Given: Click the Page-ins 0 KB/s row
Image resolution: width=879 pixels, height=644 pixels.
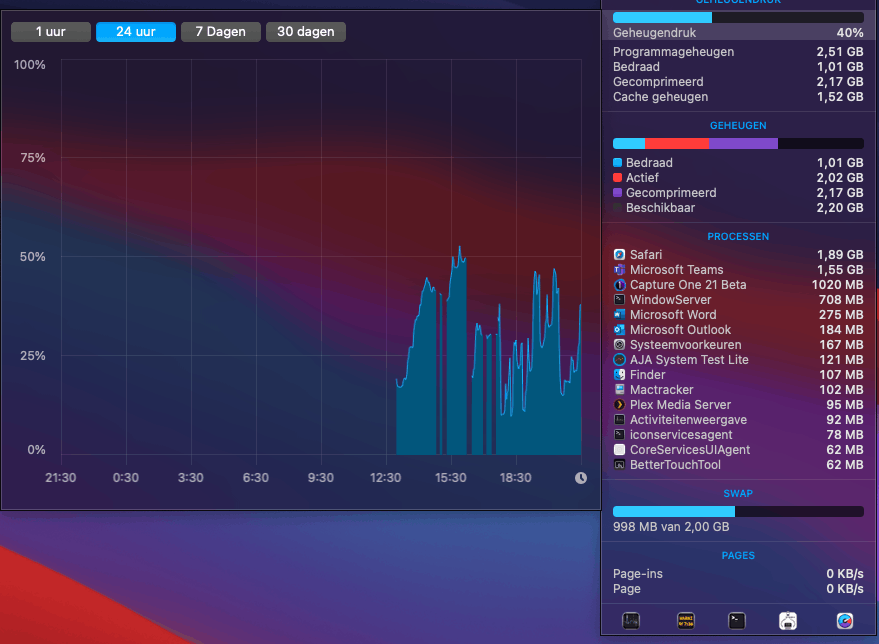Looking at the screenshot, I should [738, 574].
